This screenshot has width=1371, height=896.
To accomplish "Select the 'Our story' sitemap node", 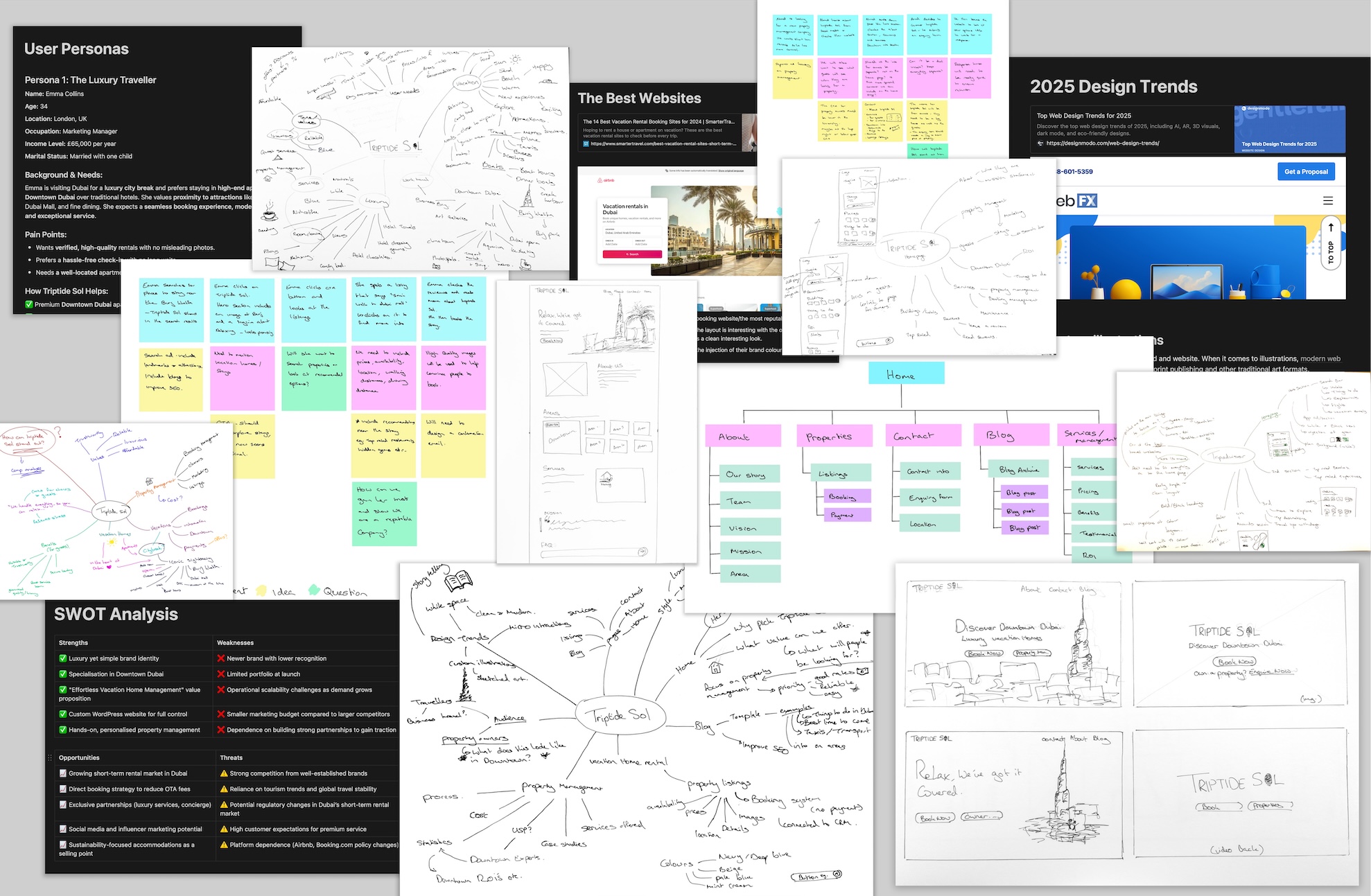I will 749,474.
